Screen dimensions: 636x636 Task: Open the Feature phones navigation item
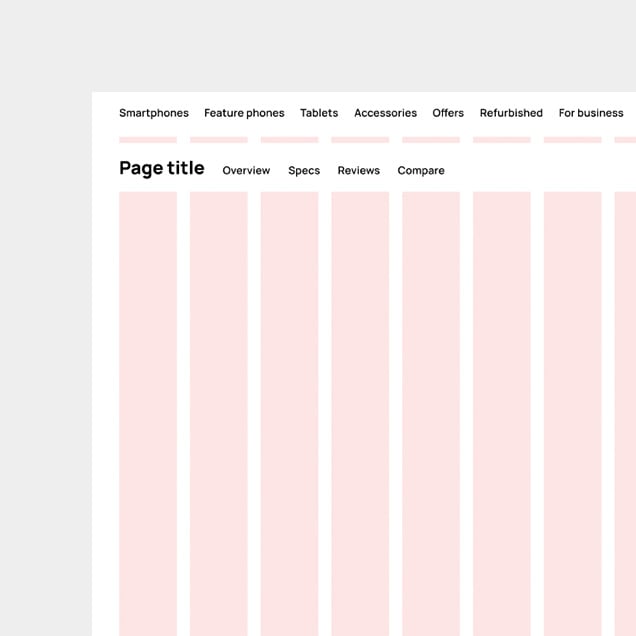click(x=244, y=113)
